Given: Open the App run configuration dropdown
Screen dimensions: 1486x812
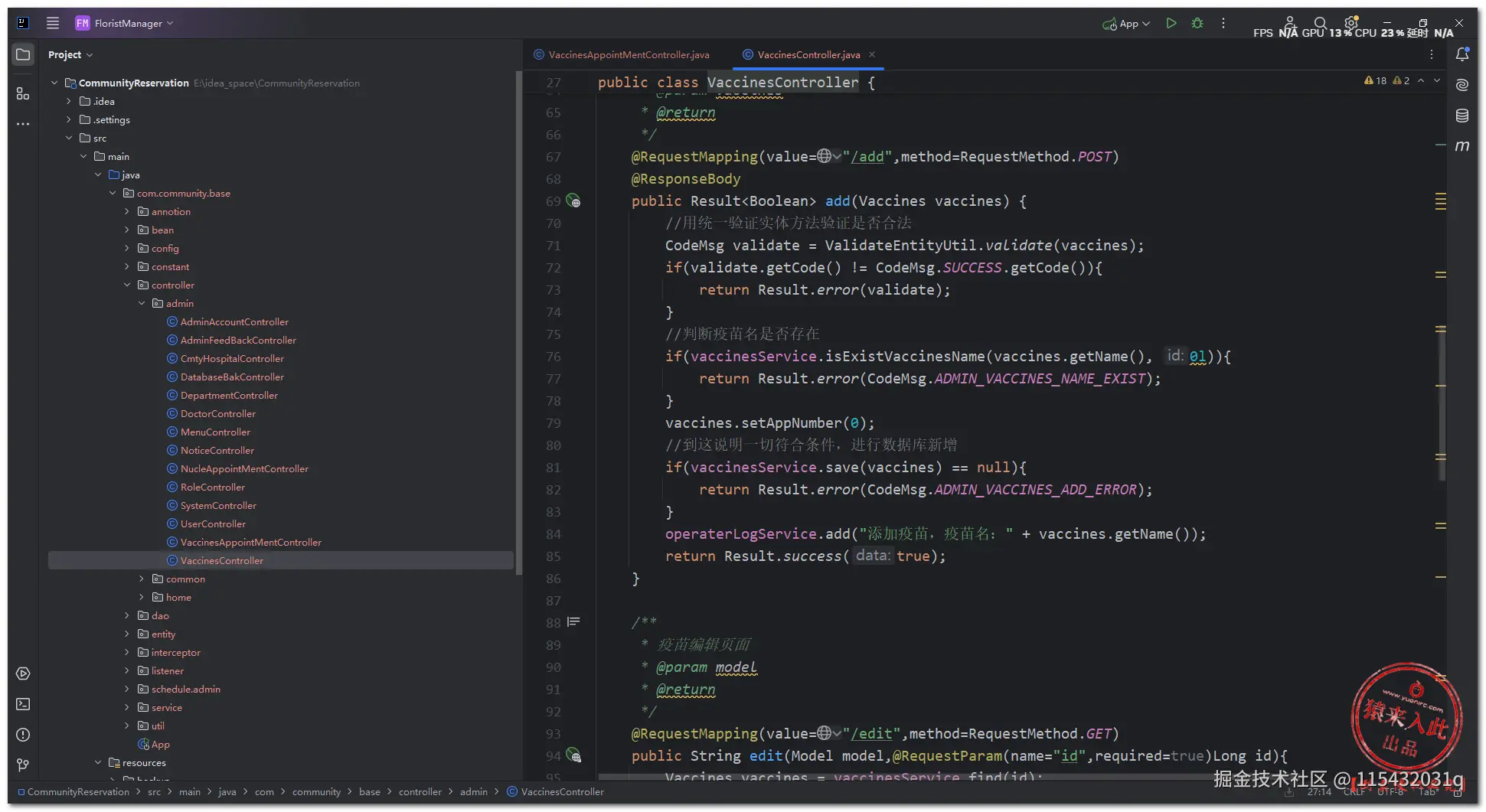Looking at the screenshot, I should point(1126,24).
